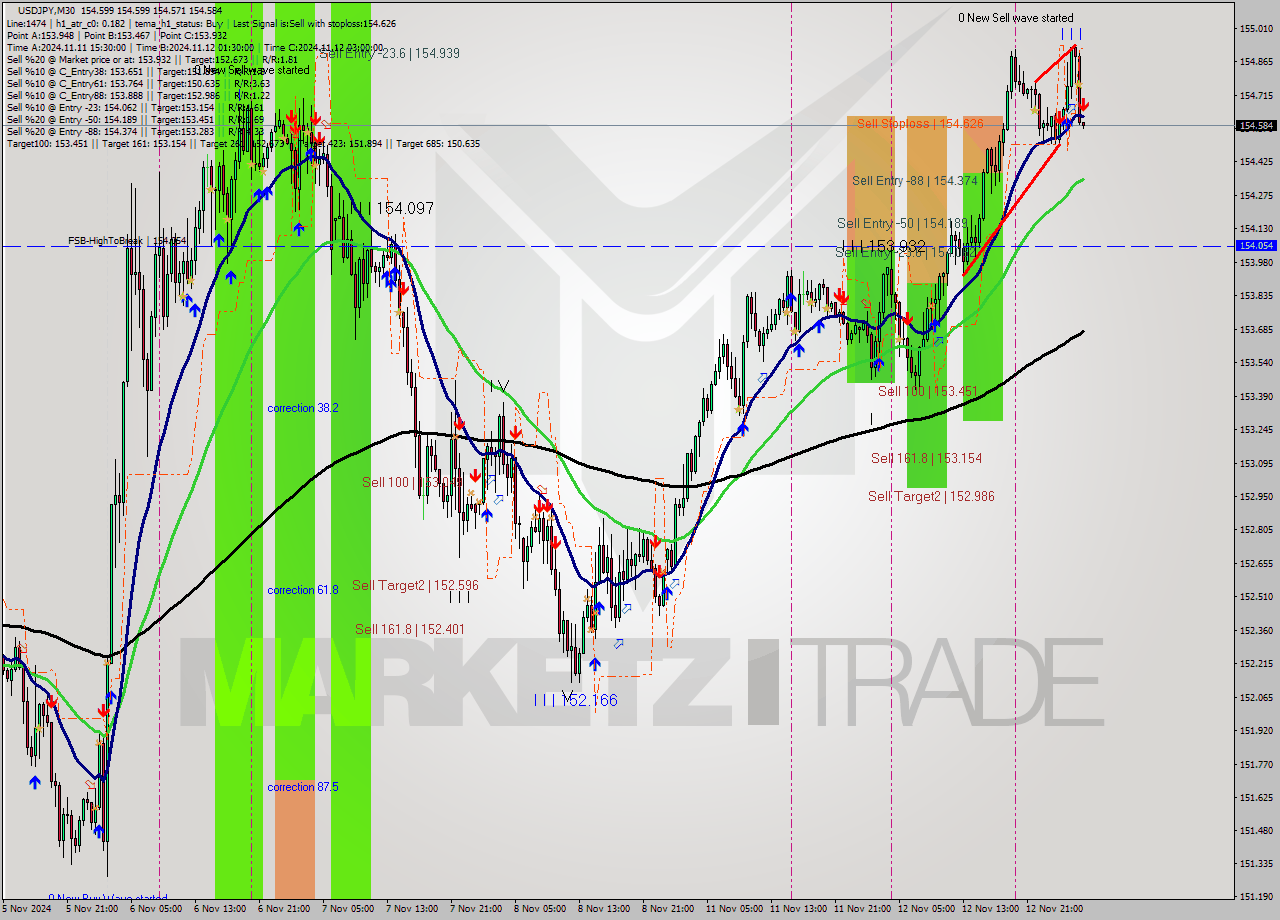This screenshot has width=1280, height=920.
Task: Select the 'correction 61.8' label
Action: point(303,590)
